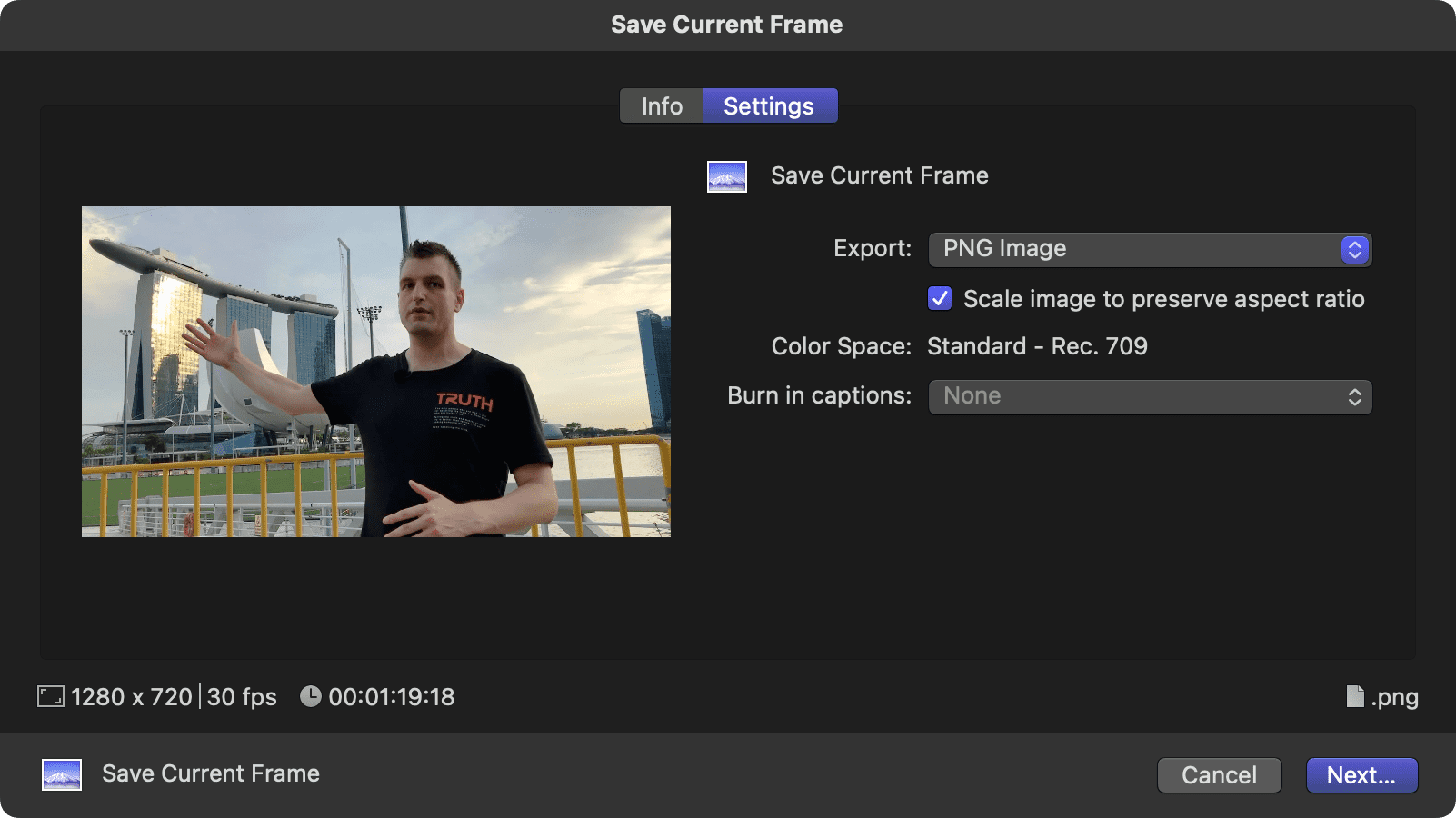Click the resolution frame icon

[50, 697]
